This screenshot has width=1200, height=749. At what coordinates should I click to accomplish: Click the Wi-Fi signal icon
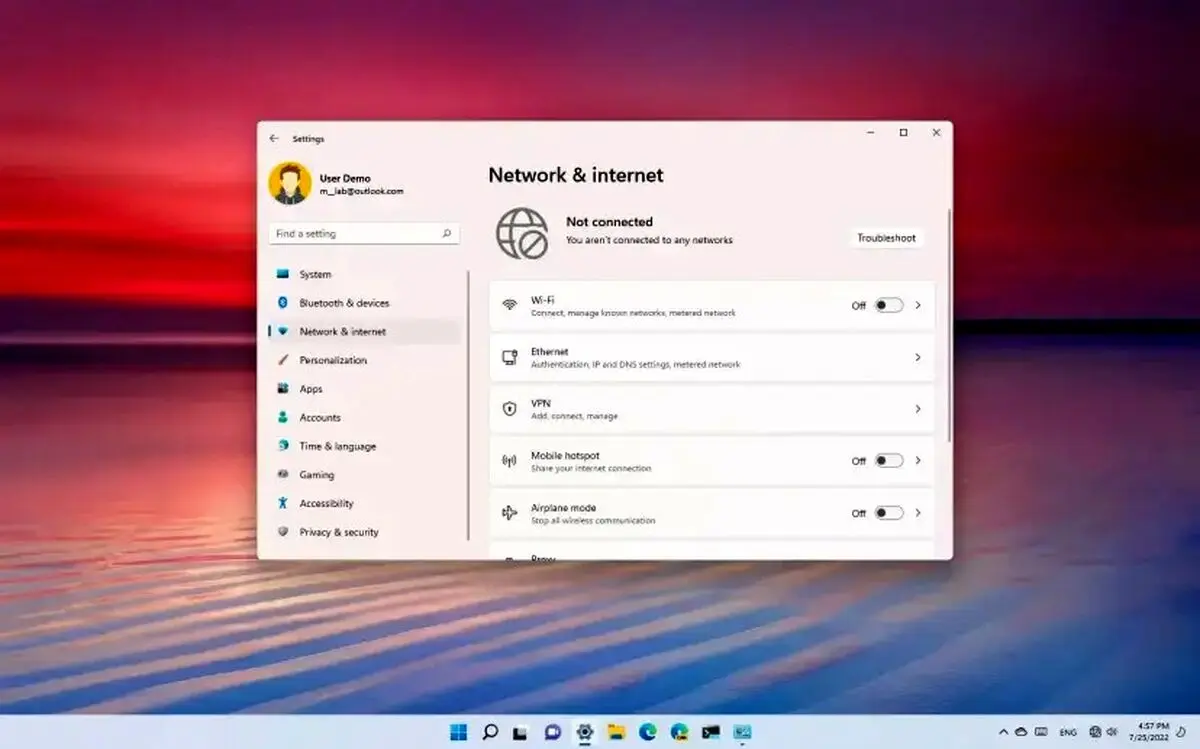point(509,305)
